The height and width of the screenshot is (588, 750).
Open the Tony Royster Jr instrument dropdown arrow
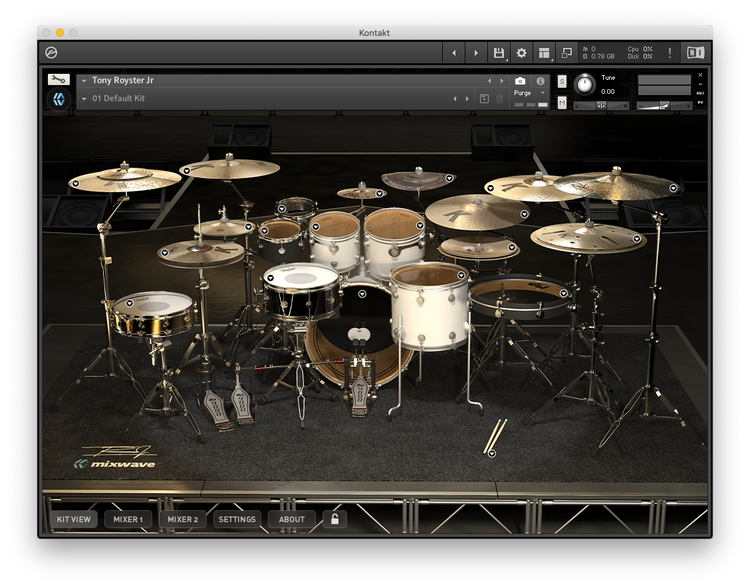[84, 81]
